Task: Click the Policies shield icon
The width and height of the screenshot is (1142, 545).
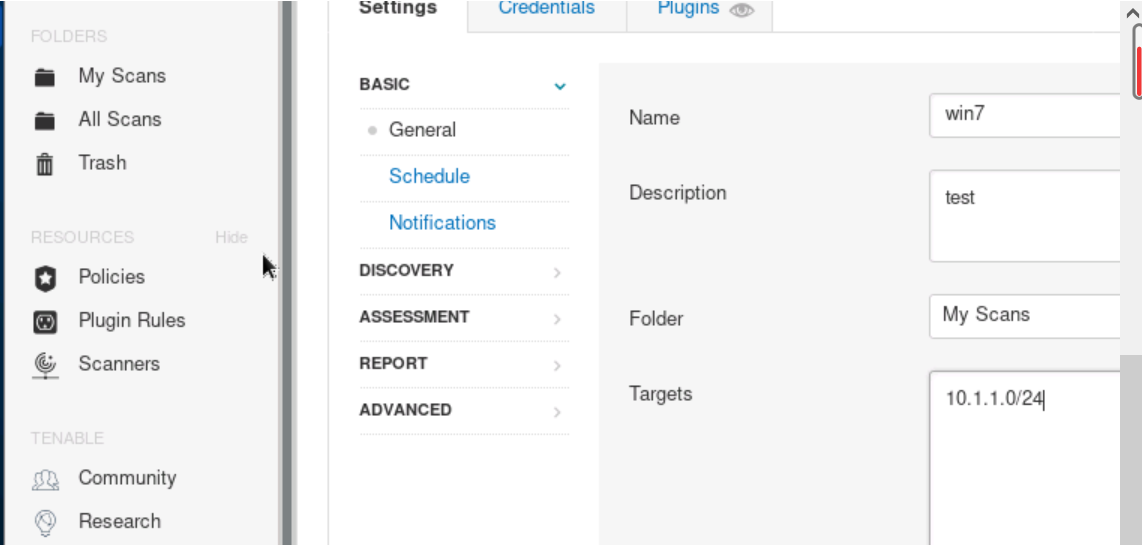Action: click(45, 278)
